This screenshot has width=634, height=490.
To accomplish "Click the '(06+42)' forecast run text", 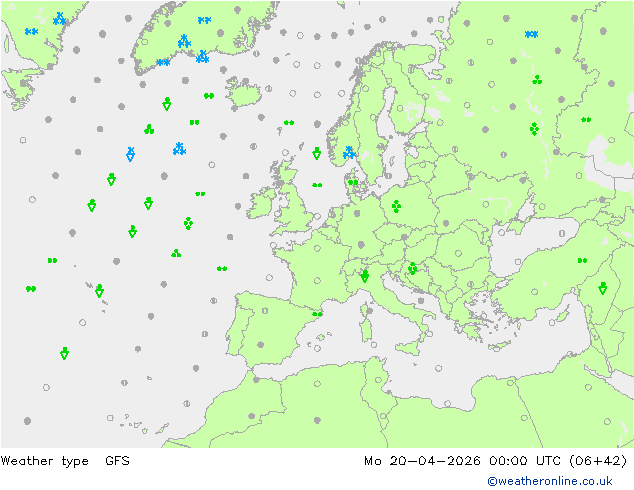I will (x=598, y=461).
